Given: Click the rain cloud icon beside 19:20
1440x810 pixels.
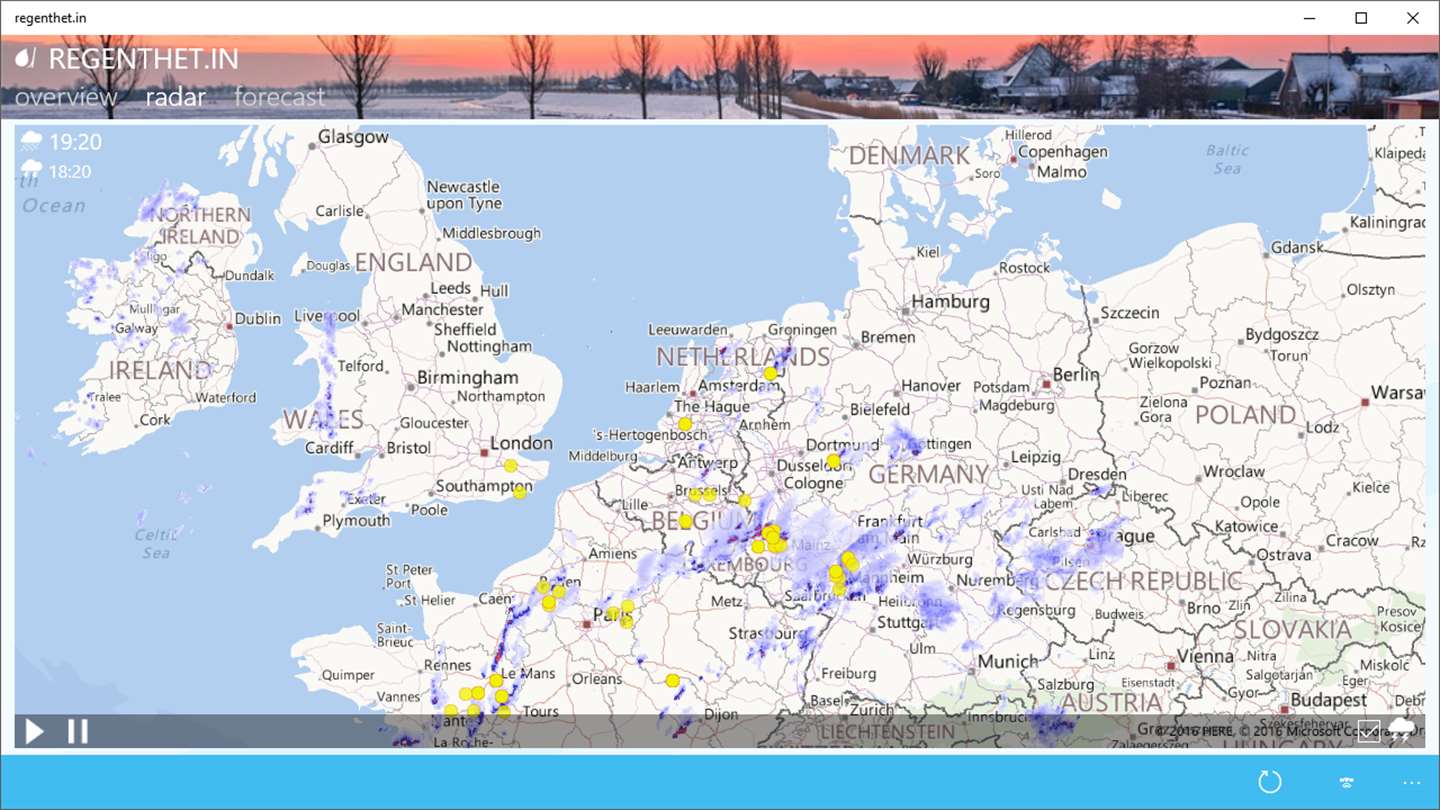Looking at the screenshot, I should pos(31,142).
